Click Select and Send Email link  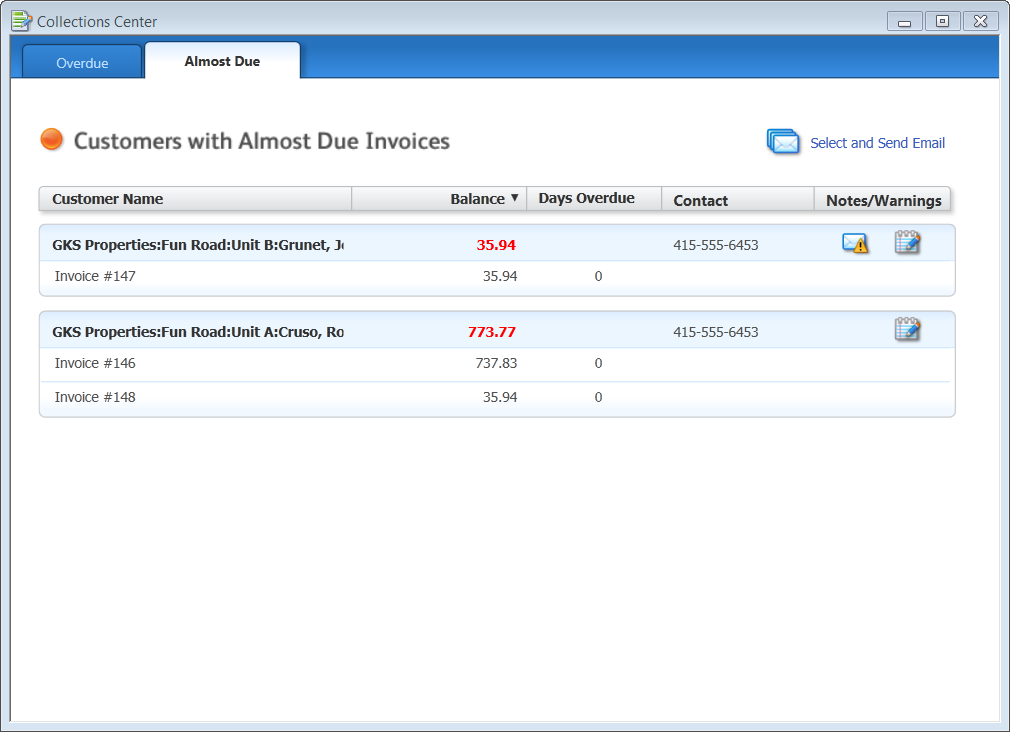tap(877, 143)
